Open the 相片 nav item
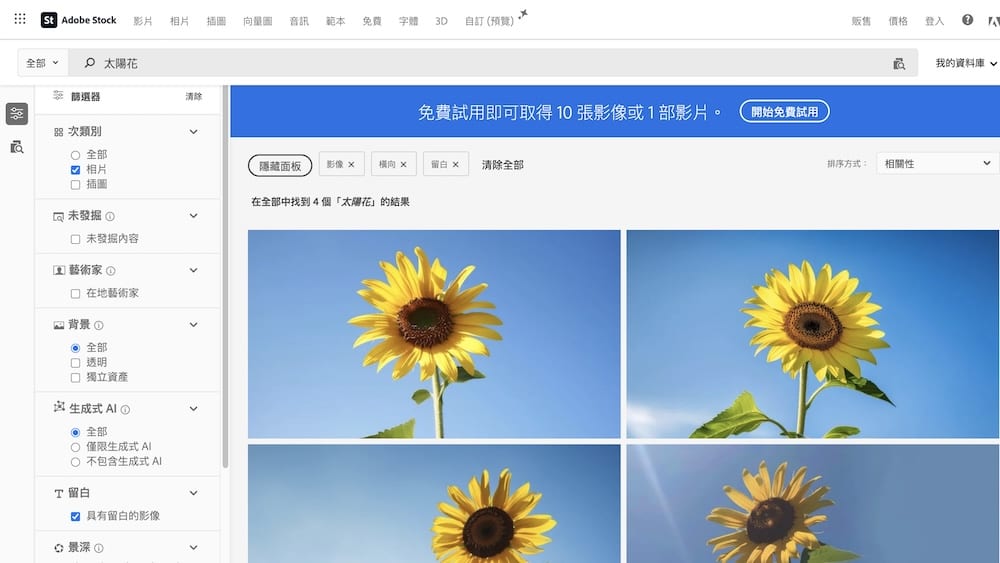 (x=179, y=21)
